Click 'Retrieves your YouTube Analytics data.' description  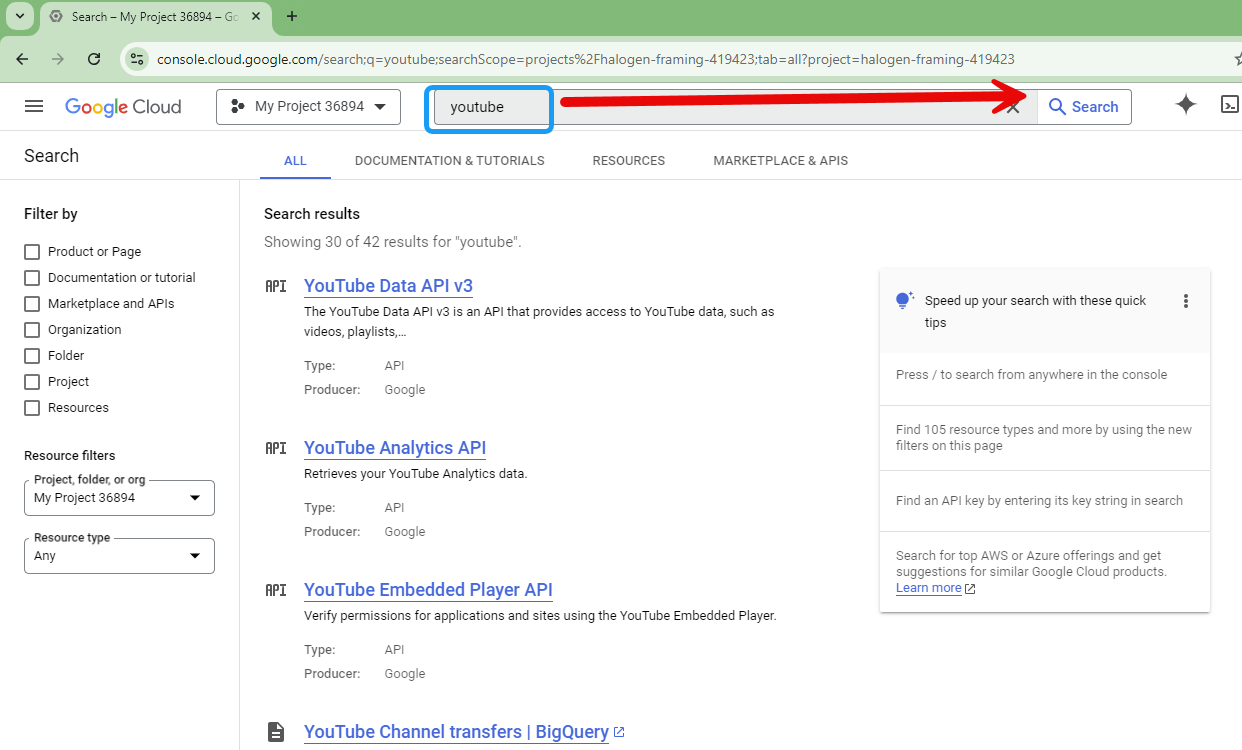415,474
